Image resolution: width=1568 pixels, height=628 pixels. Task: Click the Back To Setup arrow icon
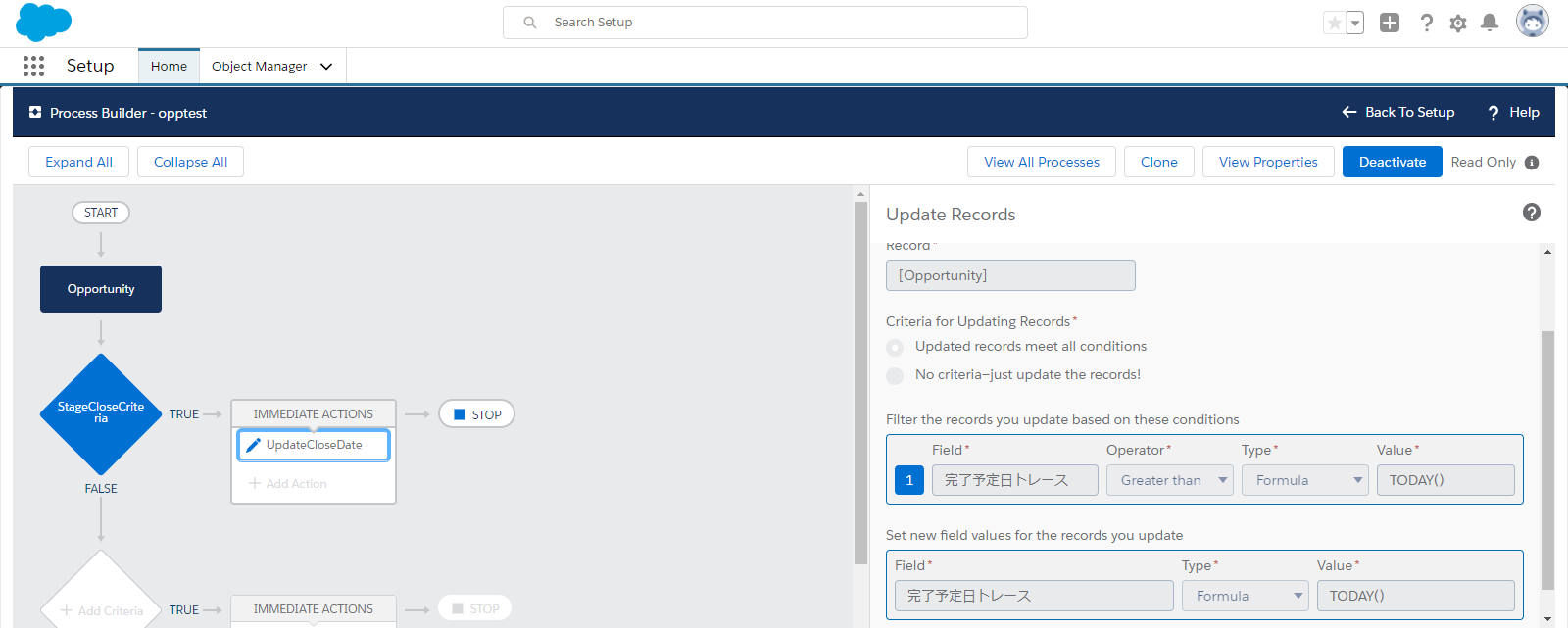[1349, 112]
